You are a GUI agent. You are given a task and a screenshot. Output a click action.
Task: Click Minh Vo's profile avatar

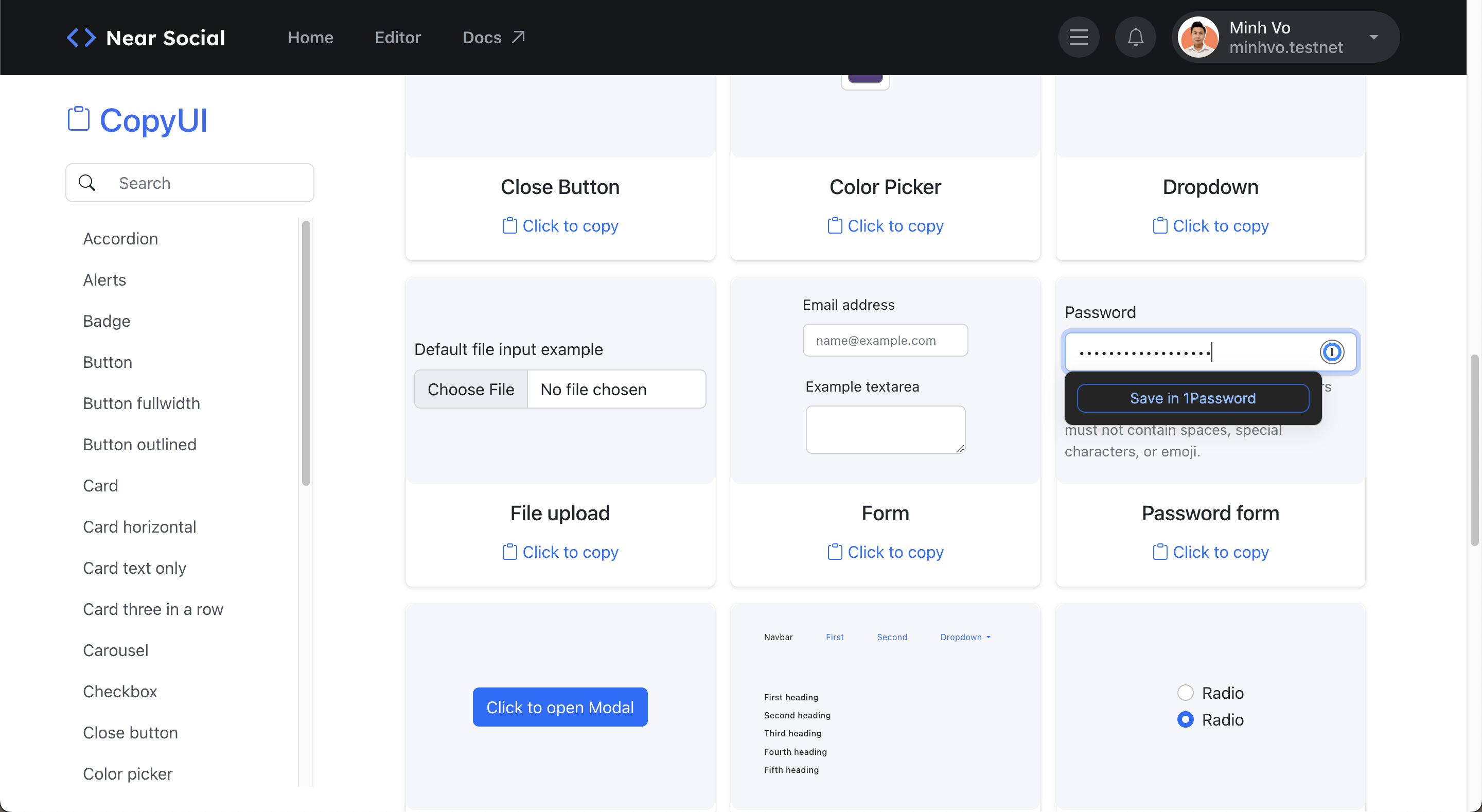(1198, 38)
